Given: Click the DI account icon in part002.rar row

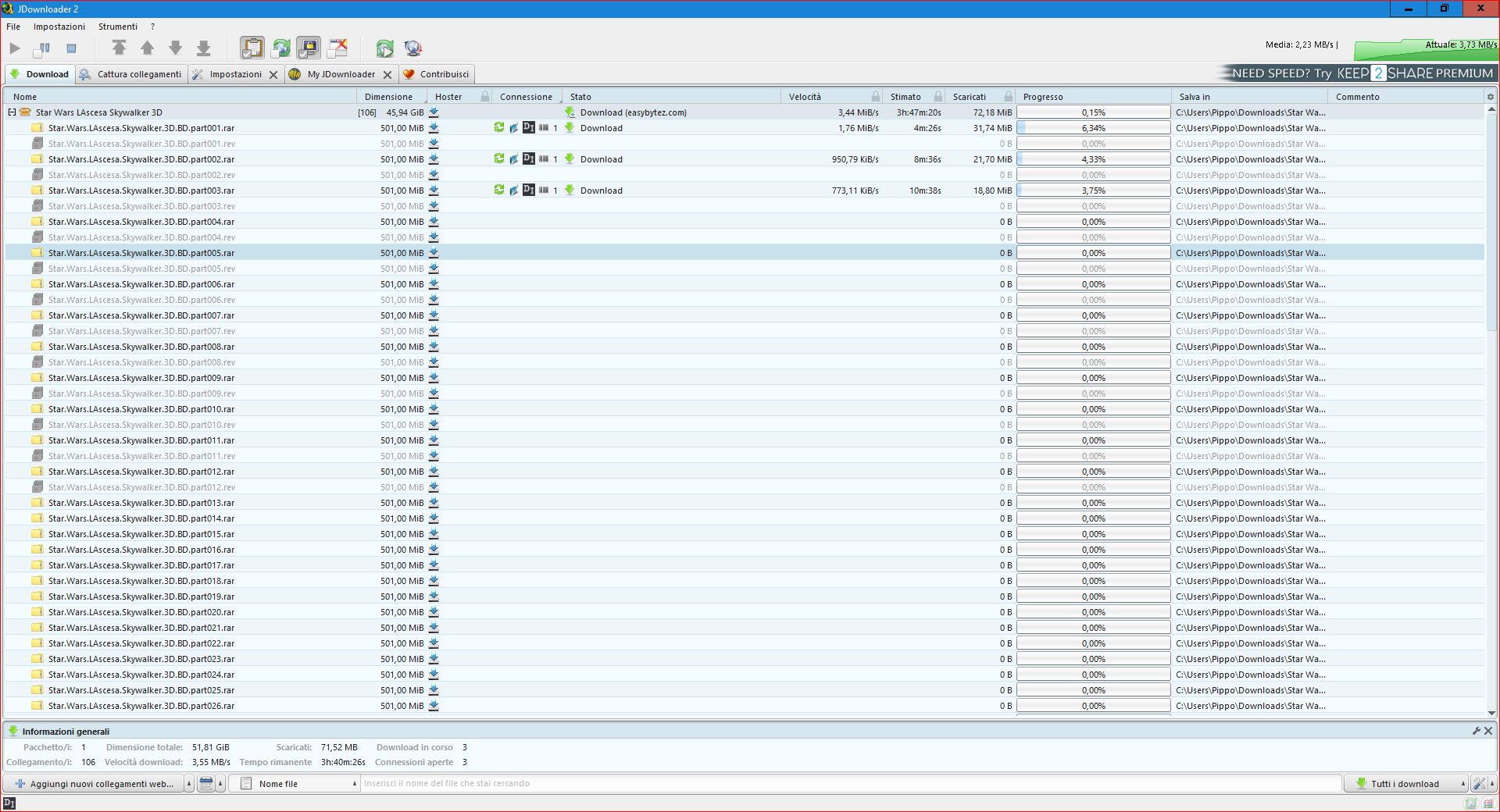Looking at the screenshot, I should point(529,158).
